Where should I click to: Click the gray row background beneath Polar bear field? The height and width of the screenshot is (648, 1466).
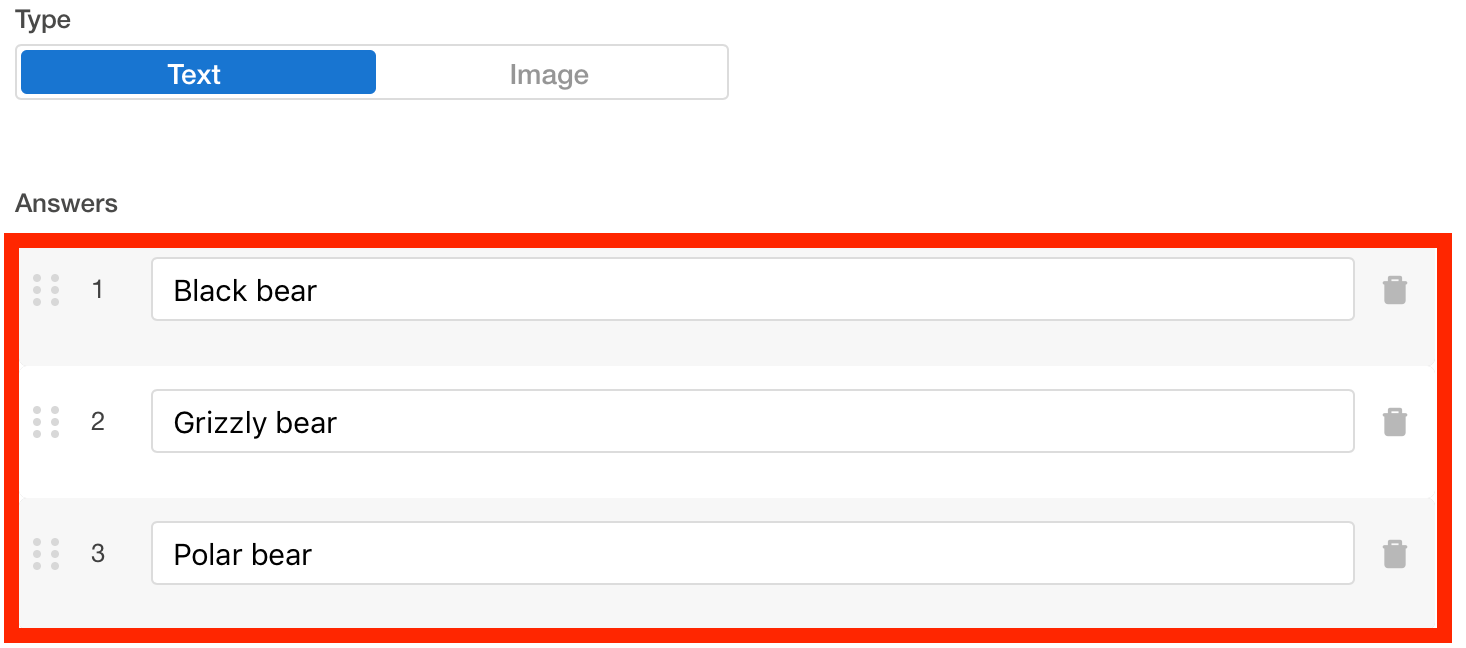click(728, 606)
